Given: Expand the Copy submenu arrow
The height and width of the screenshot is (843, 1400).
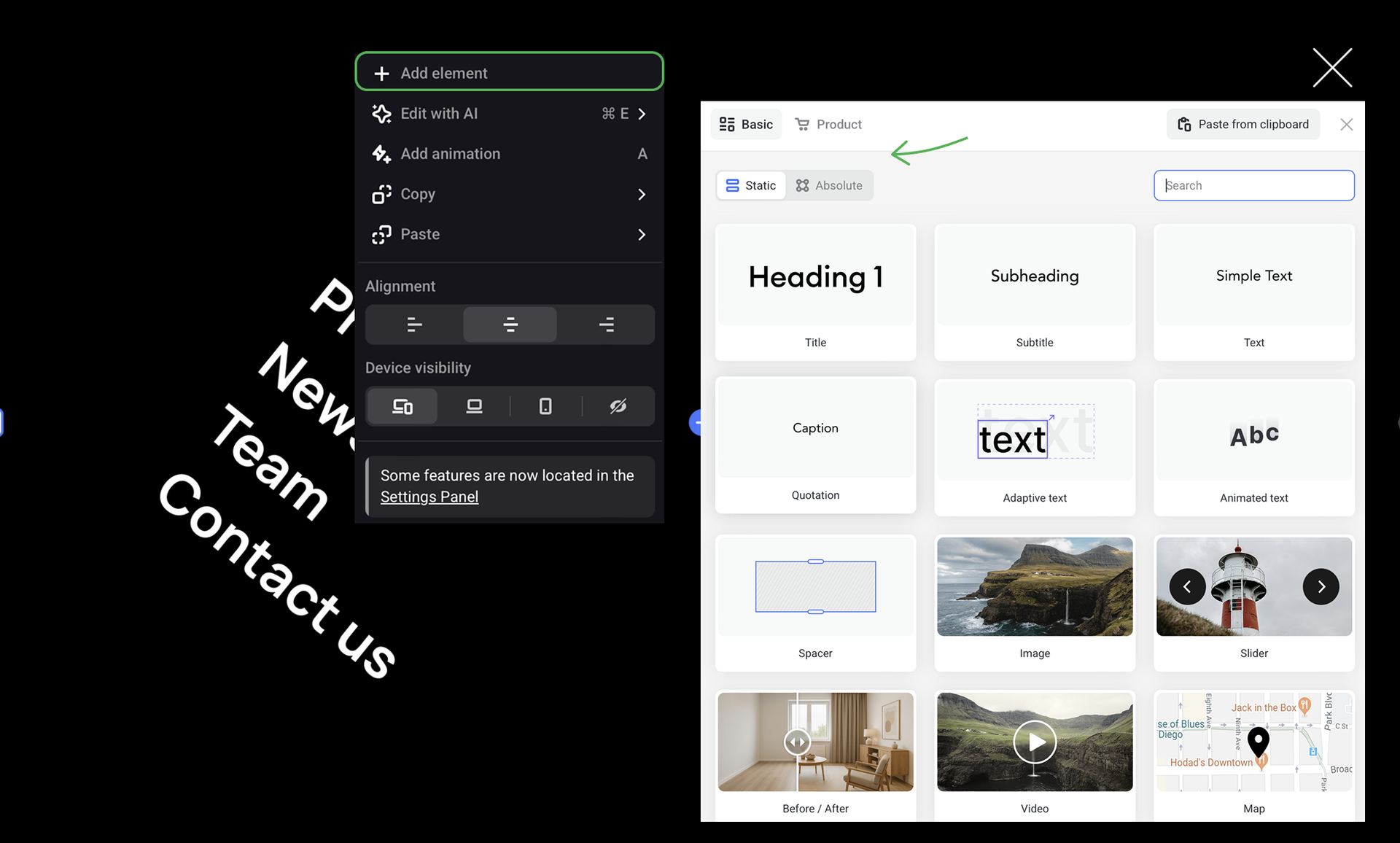Looking at the screenshot, I should point(642,194).
